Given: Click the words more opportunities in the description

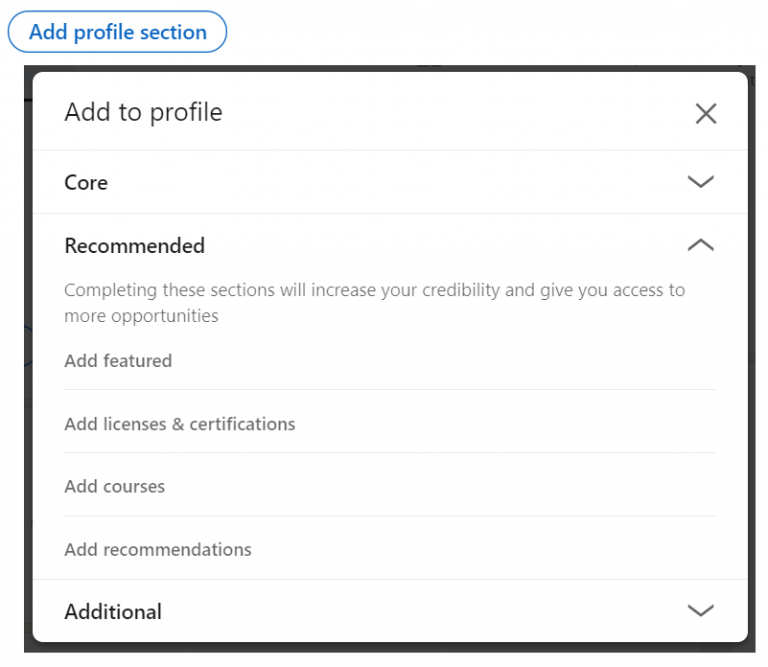Looking at the screenshot, I should 141,316.
